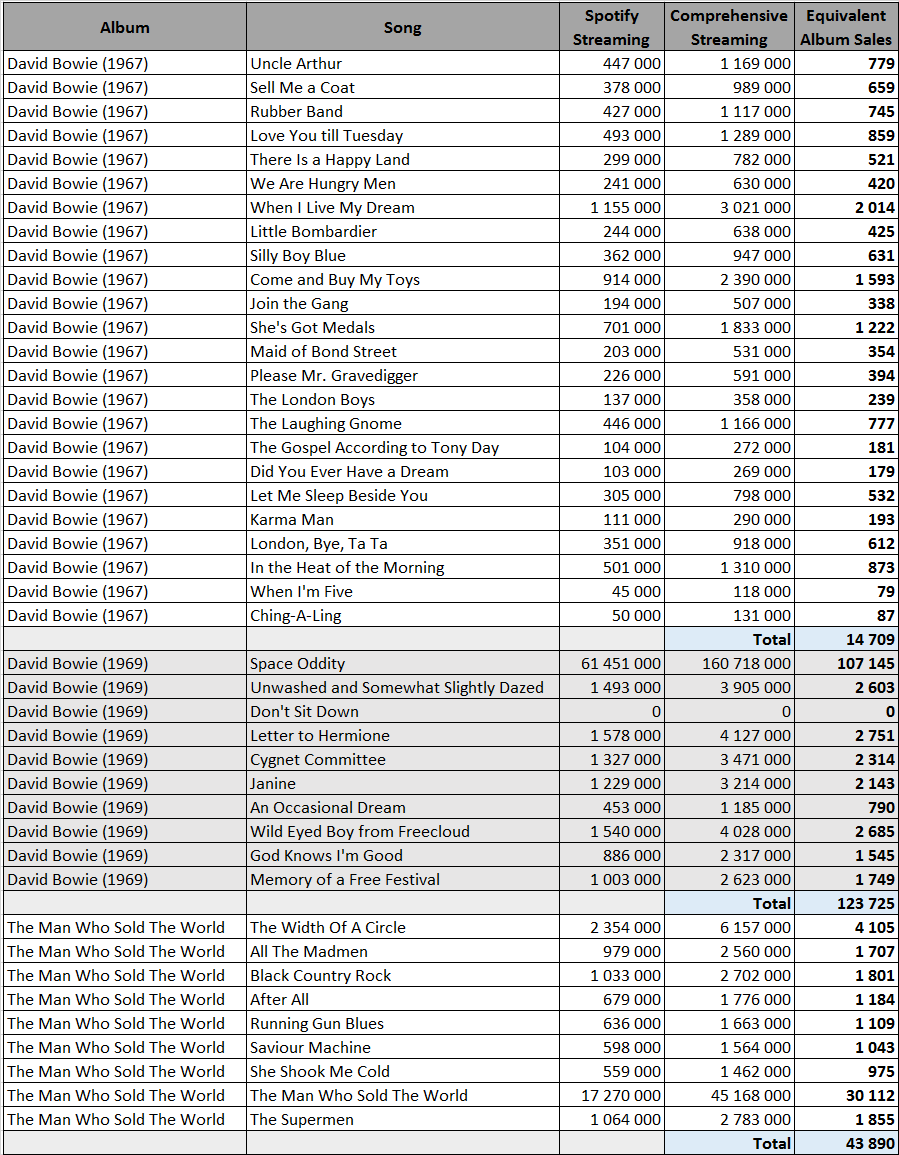899x1155 pixels.
Task: Click Wild Eyed Boy from Freecloud cell
Action: [402, 832]
